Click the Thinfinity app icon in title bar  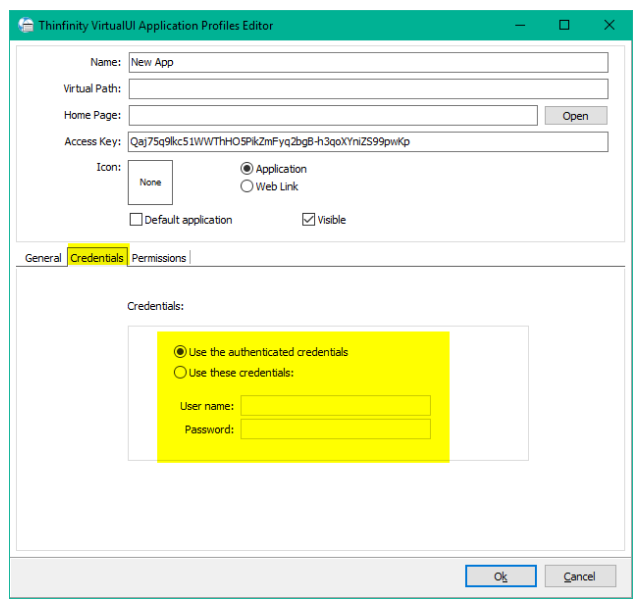(x=26, y=25)
